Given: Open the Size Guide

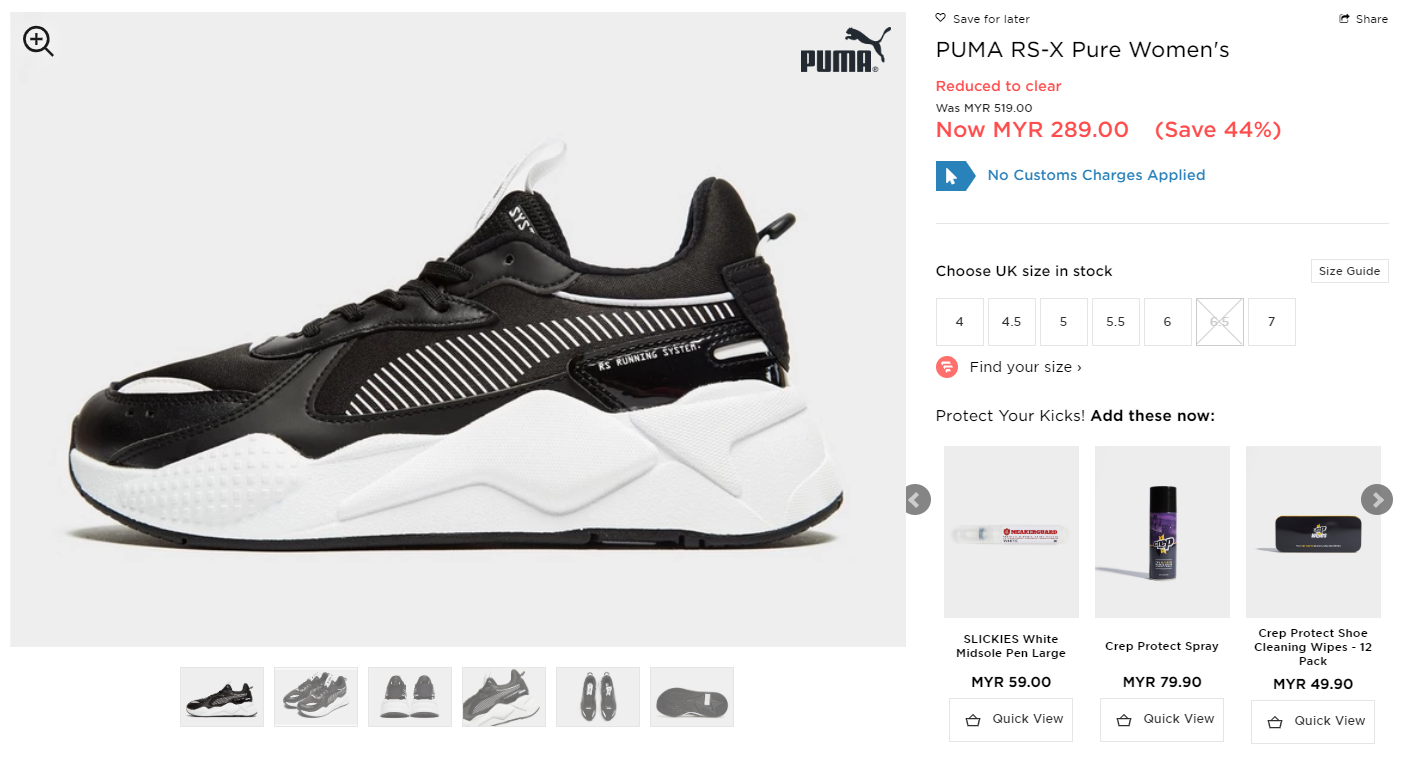Looking at the screenshot, I should click(x=1349, y=271).
